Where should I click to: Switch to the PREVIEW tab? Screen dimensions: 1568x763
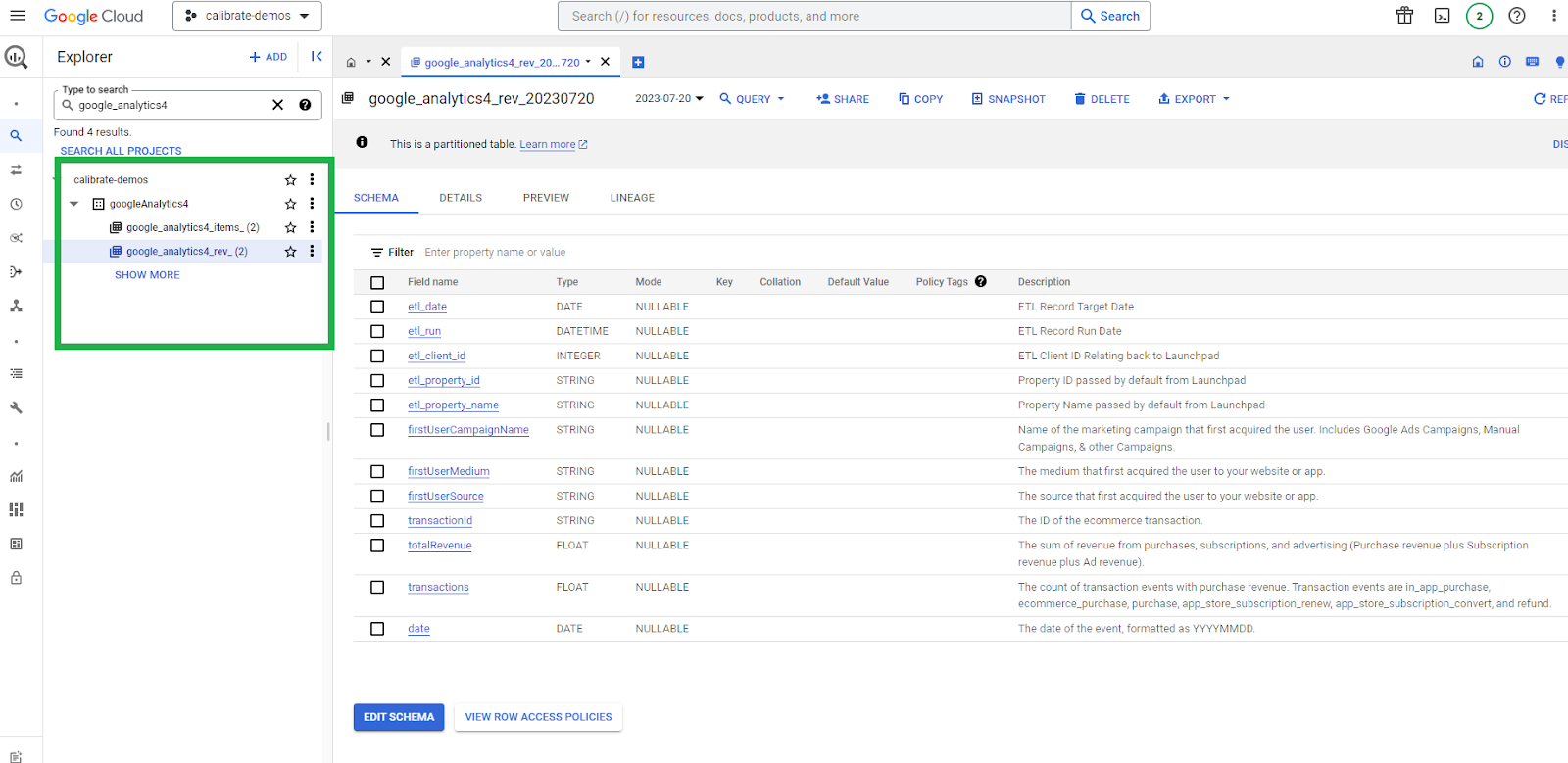546,198
